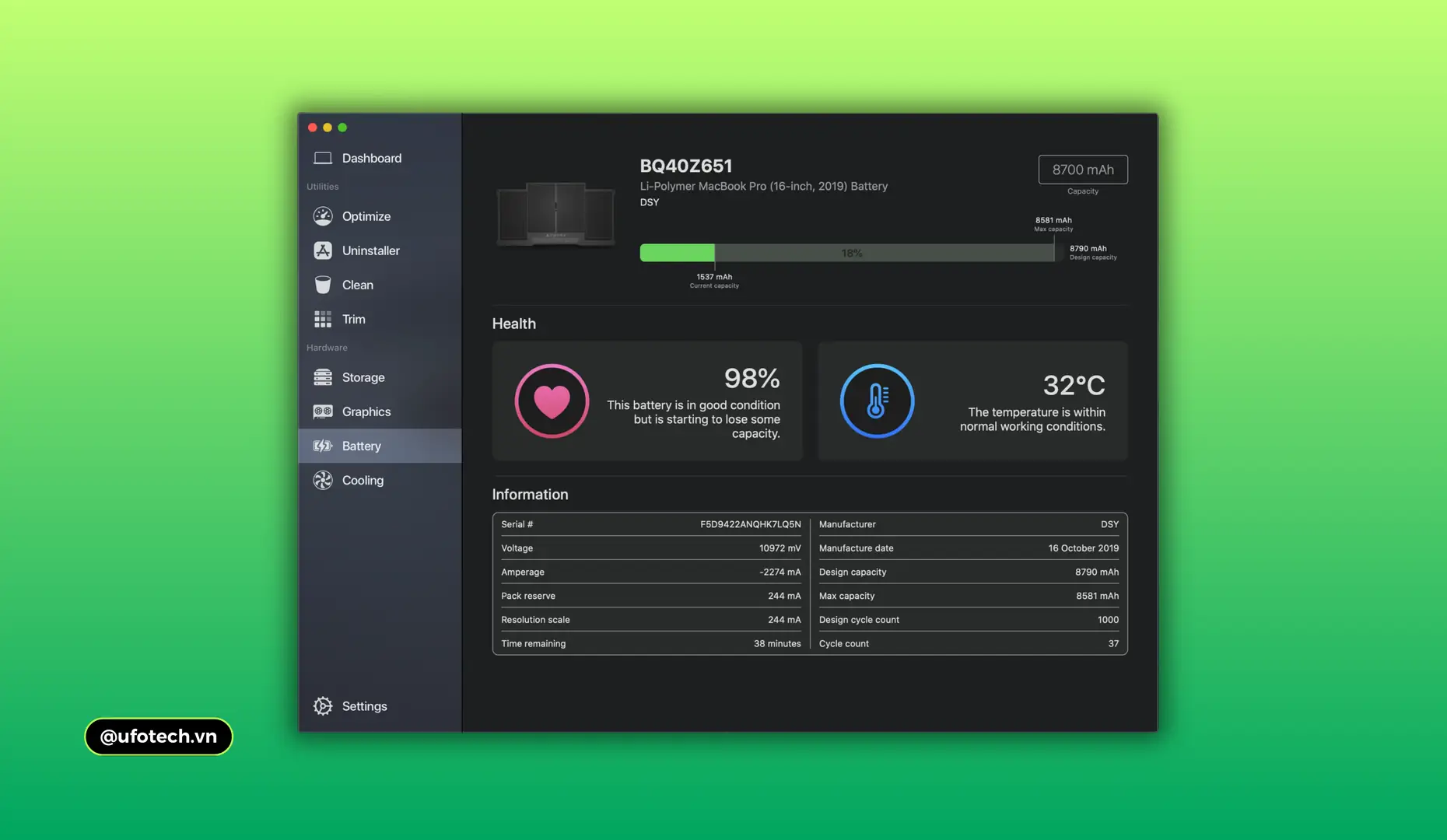Click the Manufacturer DSY value in table
1447x840 pixels.
click(1109, 524)
